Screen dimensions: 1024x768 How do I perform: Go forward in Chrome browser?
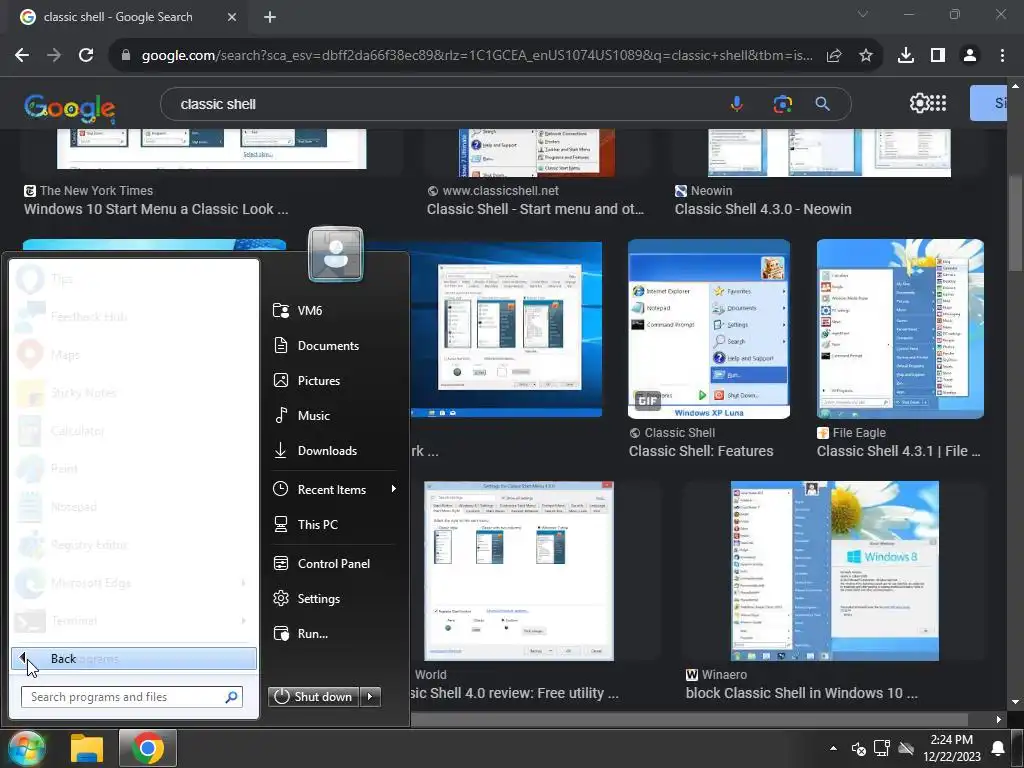[x=54, y=56]
